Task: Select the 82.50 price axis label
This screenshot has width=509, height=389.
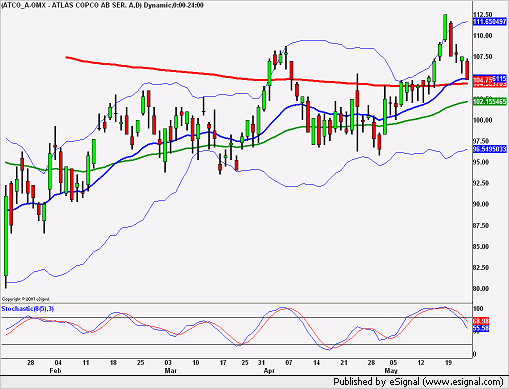Action: (x=481, y=267)
